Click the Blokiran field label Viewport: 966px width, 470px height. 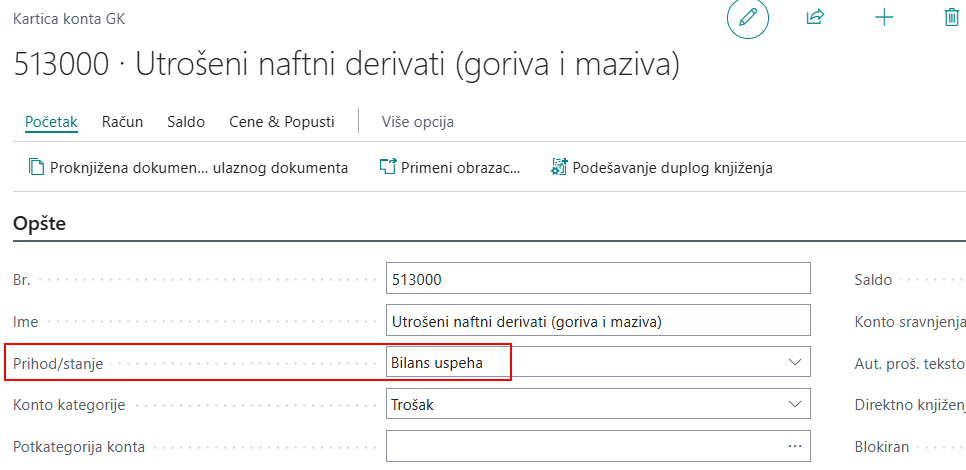(x=882, y=447)
